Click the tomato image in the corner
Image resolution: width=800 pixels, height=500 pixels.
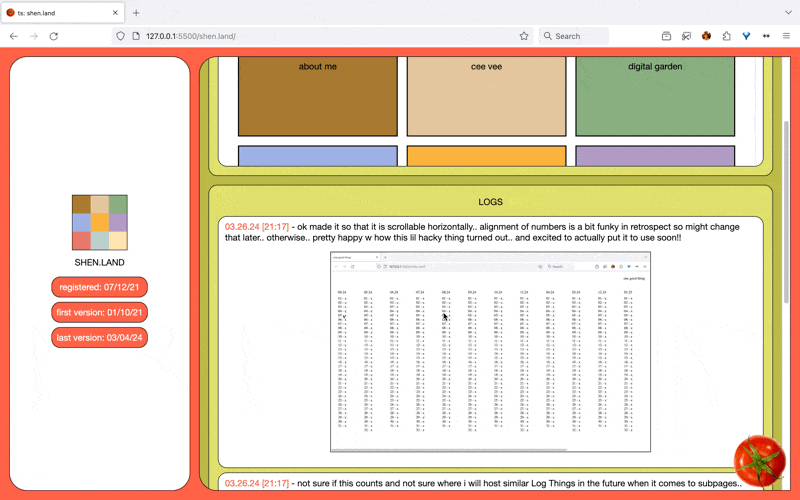click(760, 460)
